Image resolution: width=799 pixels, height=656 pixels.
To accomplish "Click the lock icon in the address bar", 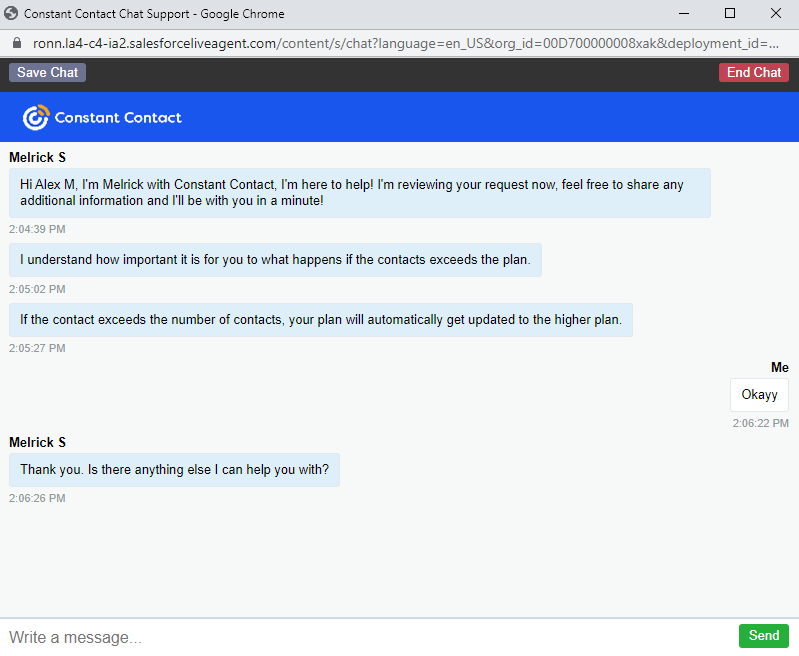I will coord(17,43).
